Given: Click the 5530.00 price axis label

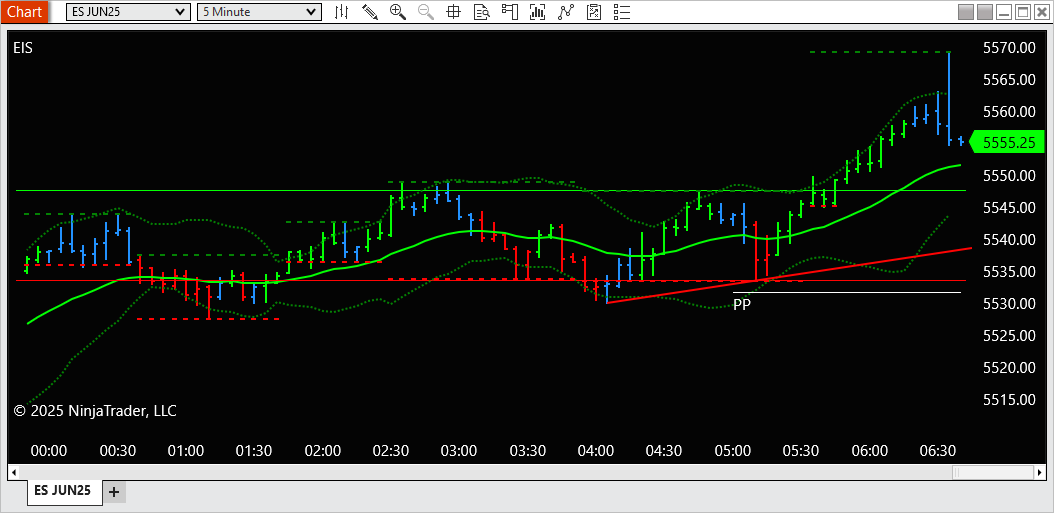Looking at the screenshot, I should tap(1008, 304).
